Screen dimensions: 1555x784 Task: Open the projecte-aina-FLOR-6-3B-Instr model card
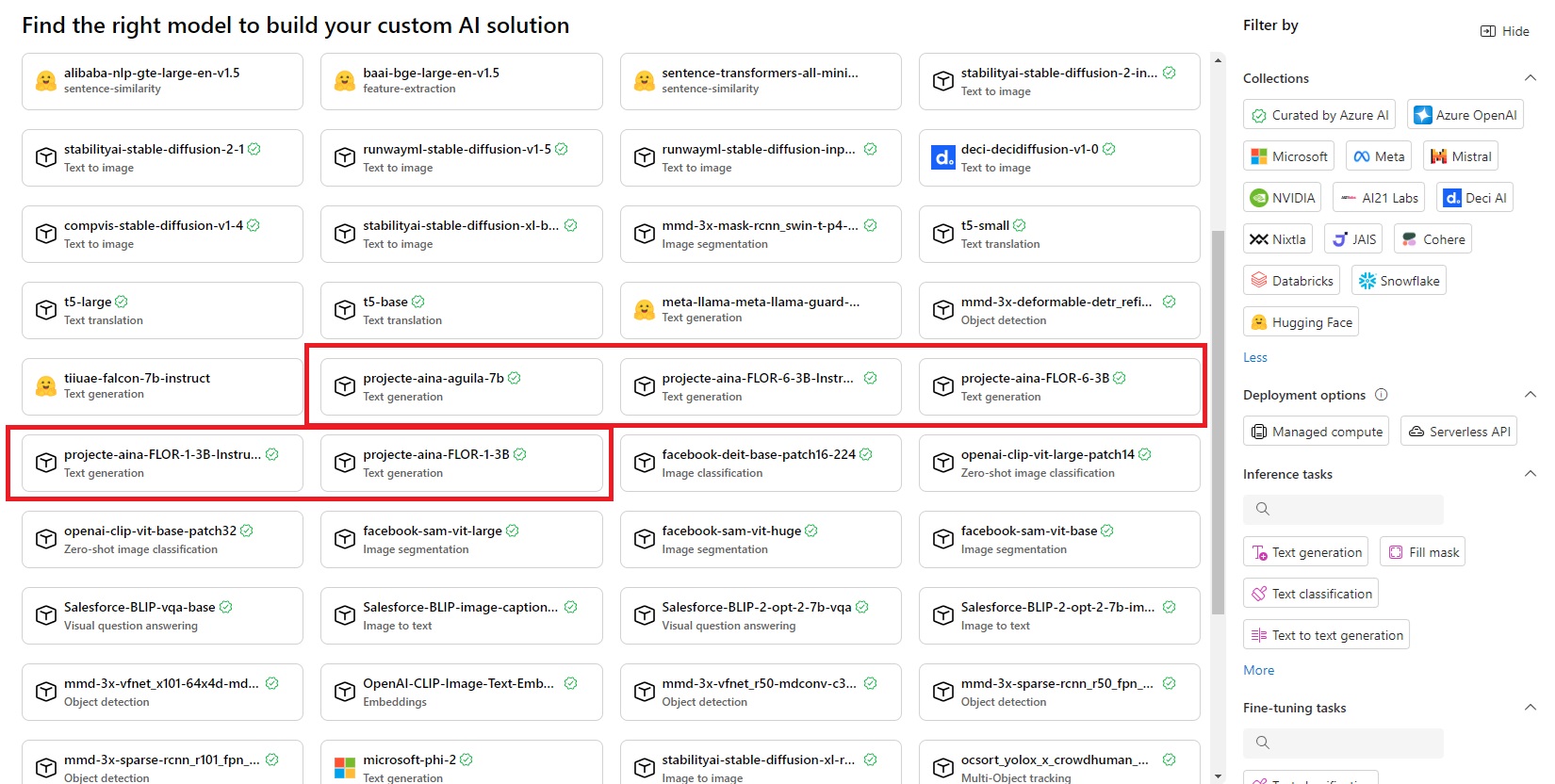(x=761, y=386)
